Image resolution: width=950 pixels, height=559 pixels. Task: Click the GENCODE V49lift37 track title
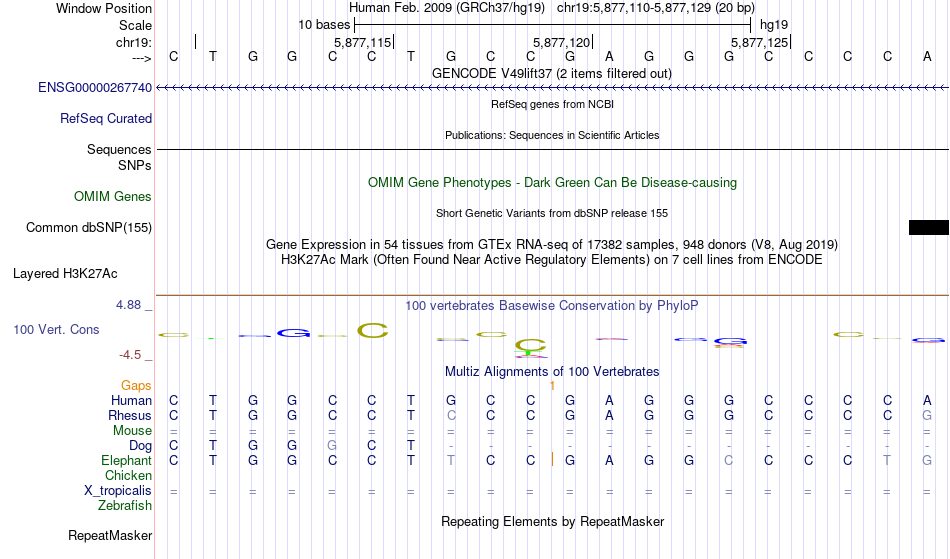coord(552,73)
